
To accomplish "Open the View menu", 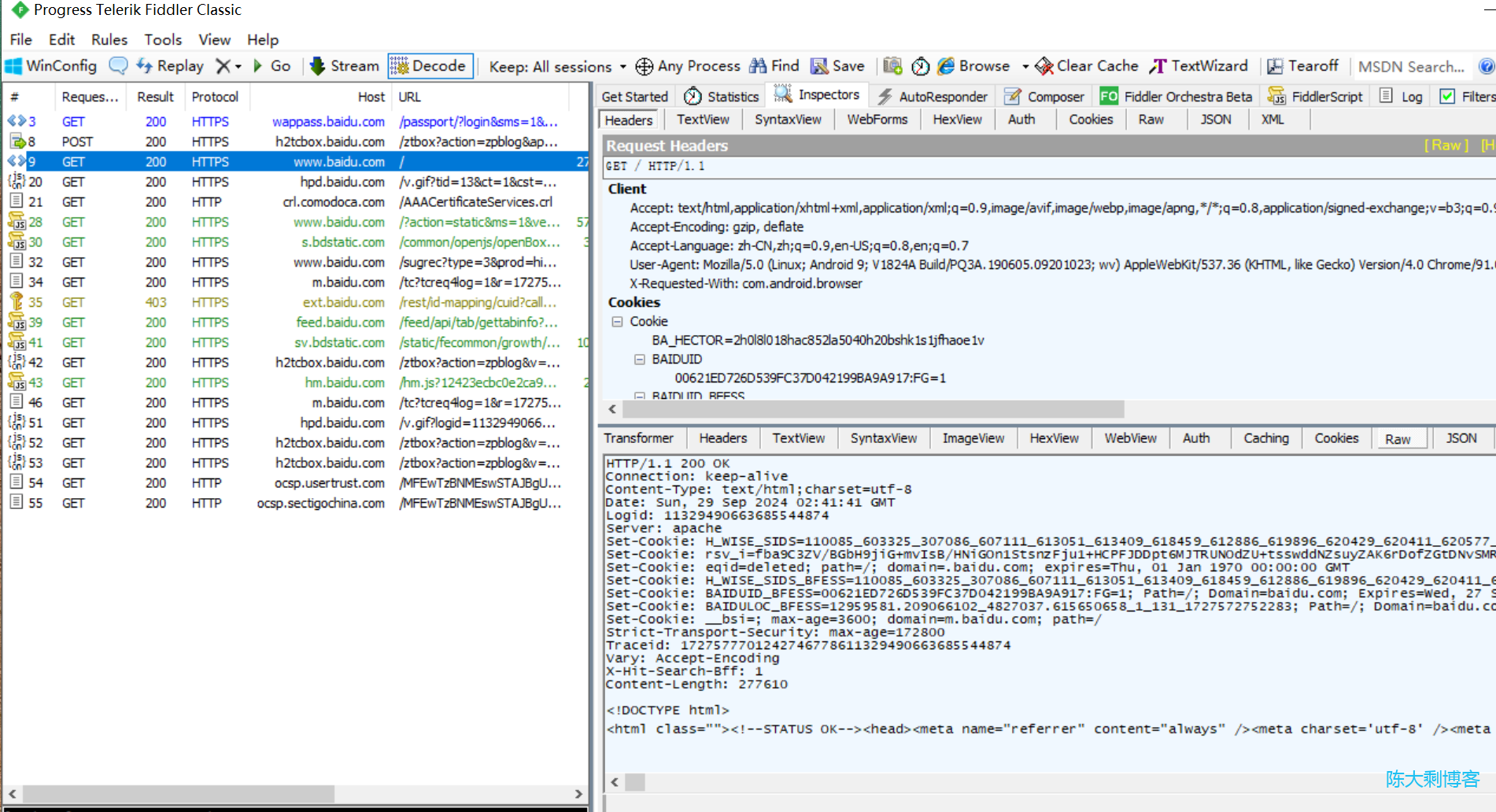I will [214, 39].
